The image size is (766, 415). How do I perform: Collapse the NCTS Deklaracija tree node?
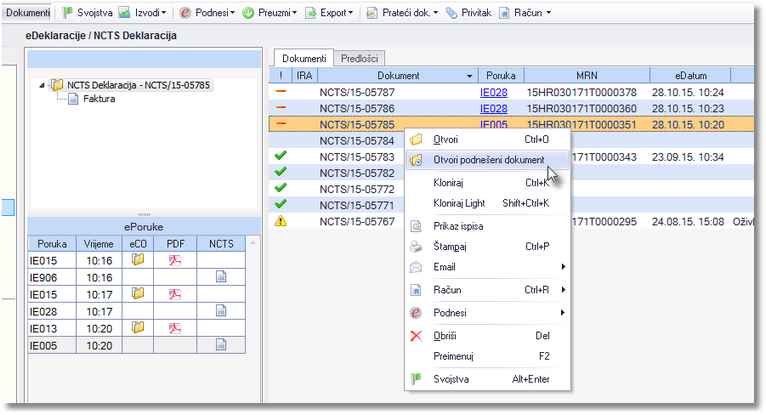tap(42, 85)
